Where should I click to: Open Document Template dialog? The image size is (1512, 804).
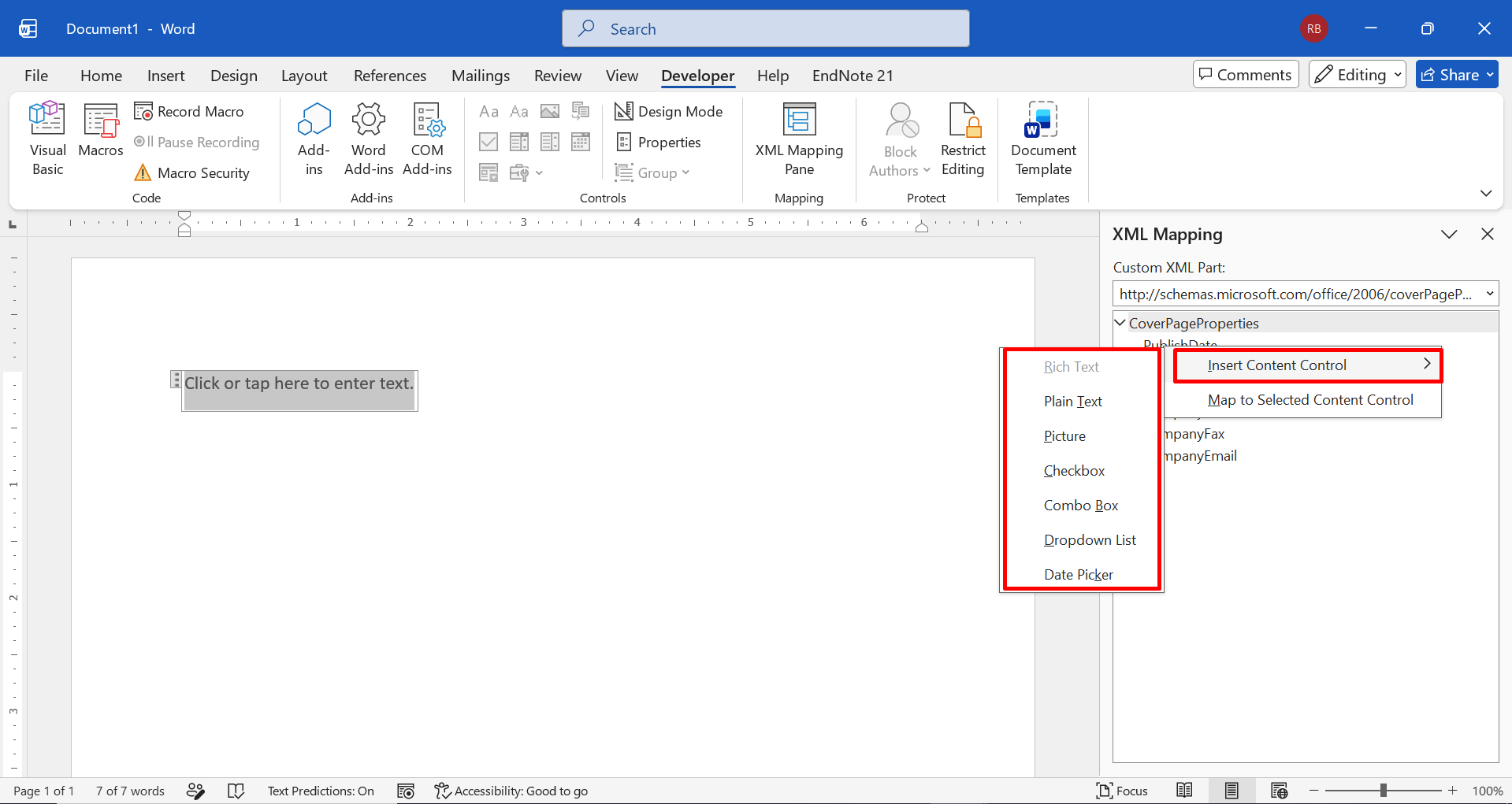(x=1043, y=139)
